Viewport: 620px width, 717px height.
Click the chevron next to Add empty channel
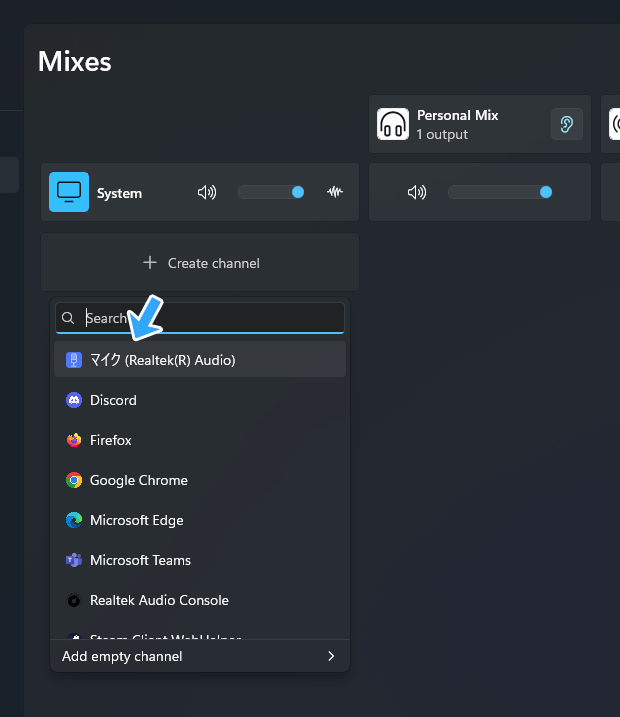(331, 656)
